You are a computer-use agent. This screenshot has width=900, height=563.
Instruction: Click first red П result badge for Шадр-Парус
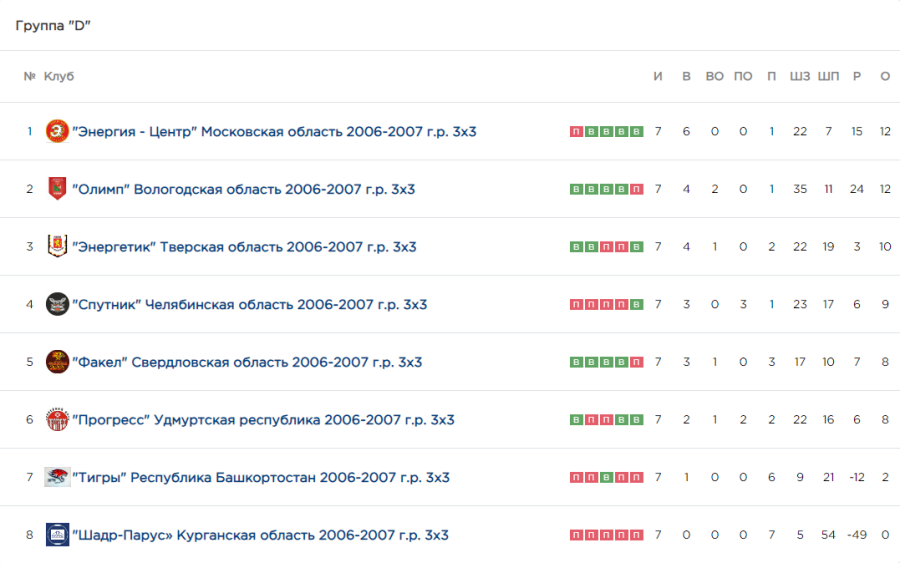point(576,535)
